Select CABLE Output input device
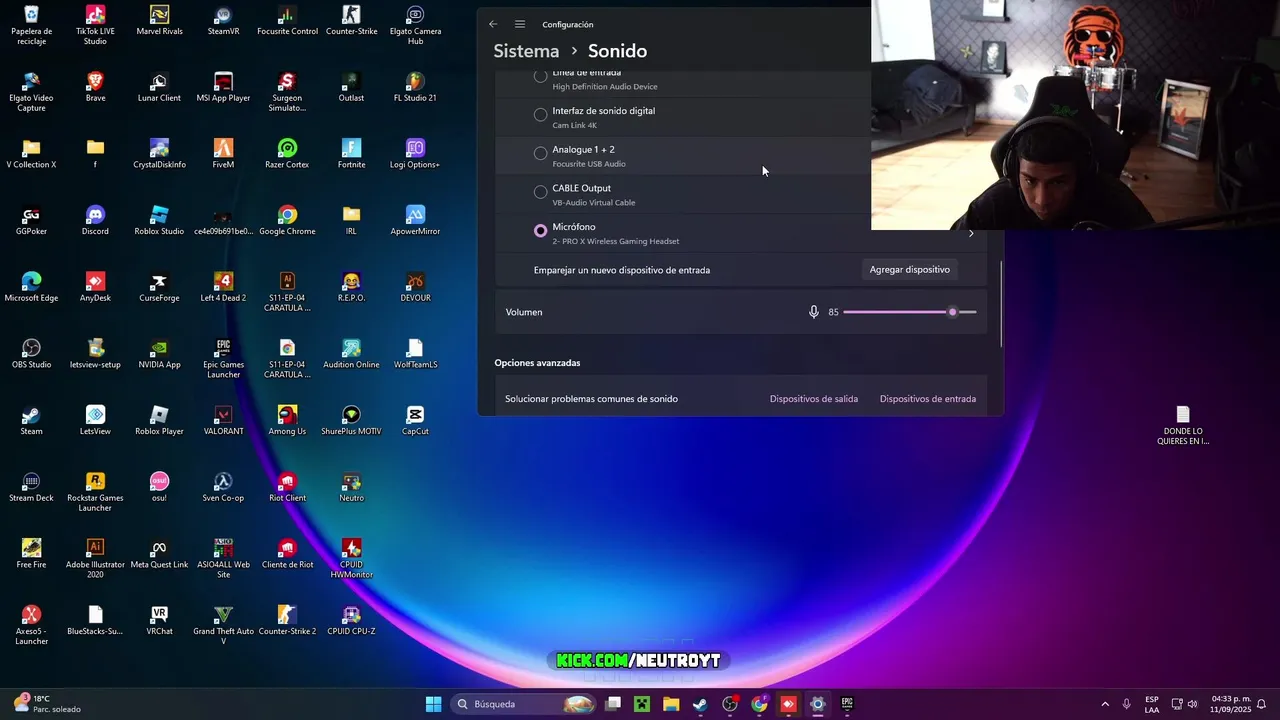This screenshot has height=720, width=1280. 540,192
